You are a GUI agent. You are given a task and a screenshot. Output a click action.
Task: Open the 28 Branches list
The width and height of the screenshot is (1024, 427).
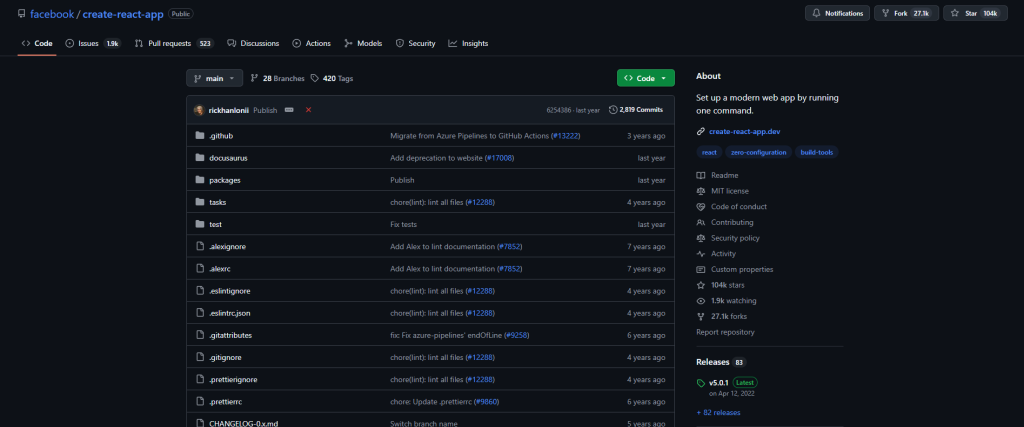tap(278, 78)
